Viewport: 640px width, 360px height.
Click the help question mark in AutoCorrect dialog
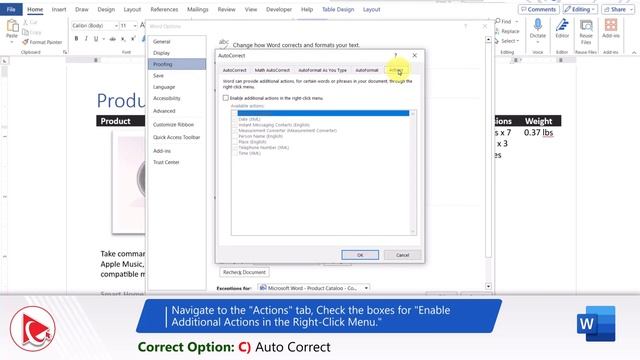(x=395, y=55)
